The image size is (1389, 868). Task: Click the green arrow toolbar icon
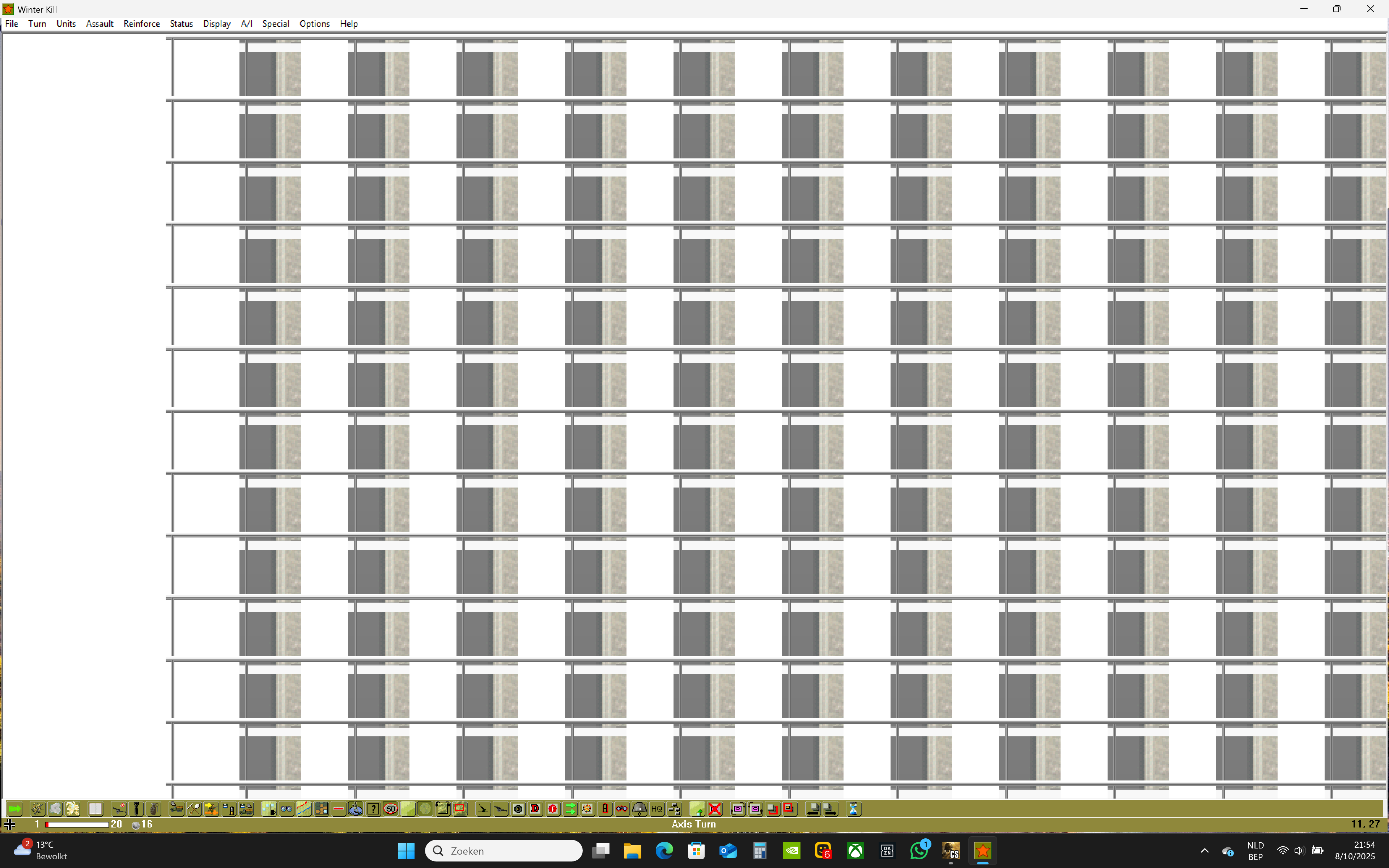pos(14,809)
